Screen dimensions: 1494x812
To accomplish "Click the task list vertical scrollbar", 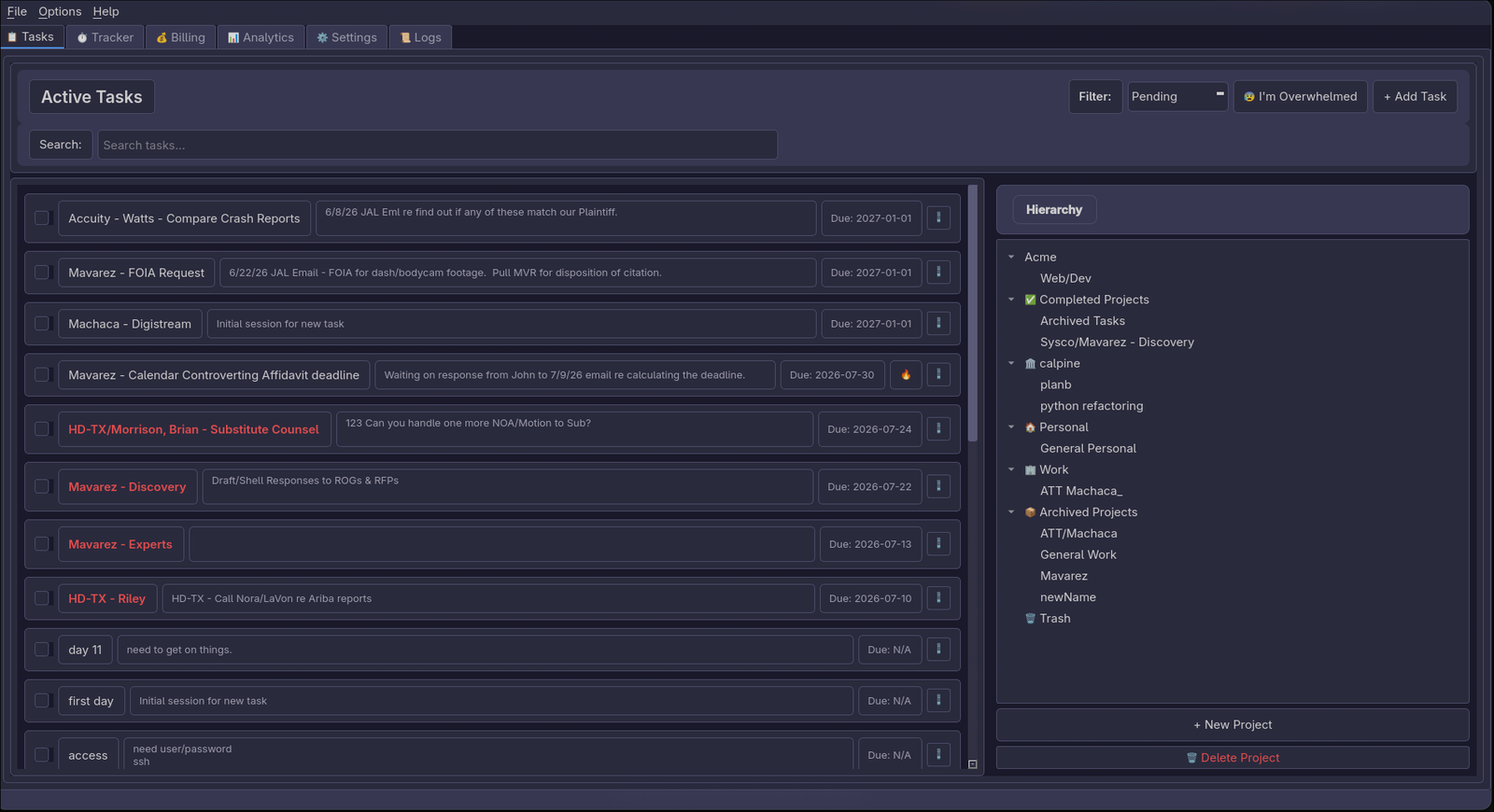I will (972, 313).
